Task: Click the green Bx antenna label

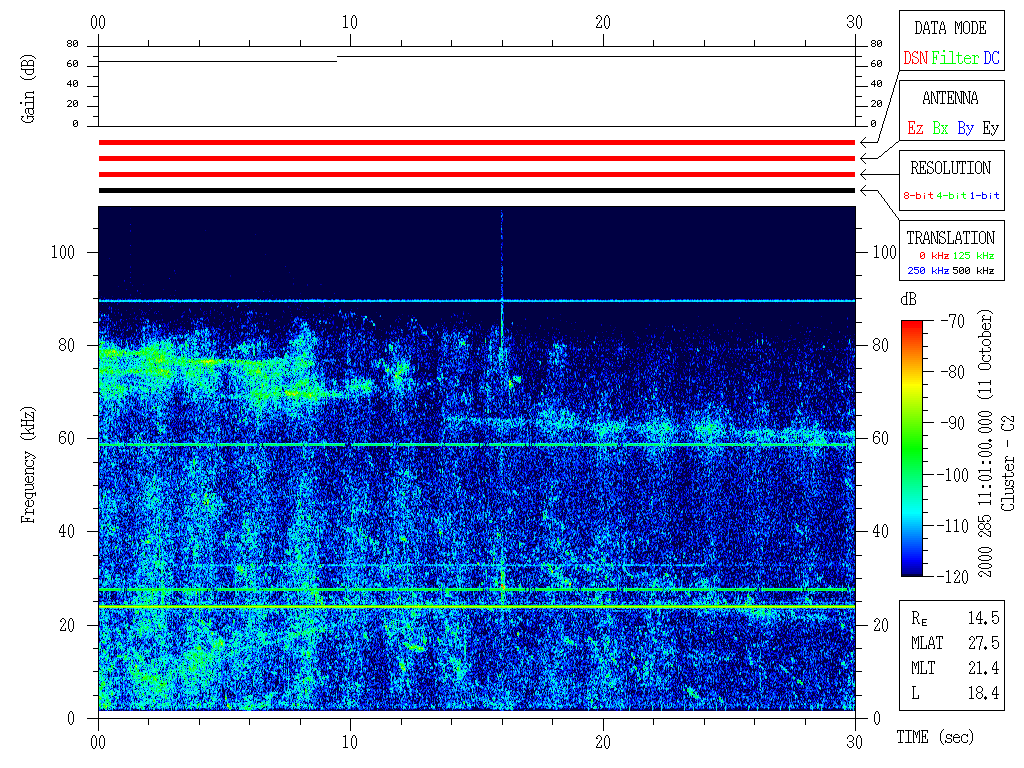Action: click(940, 129)
